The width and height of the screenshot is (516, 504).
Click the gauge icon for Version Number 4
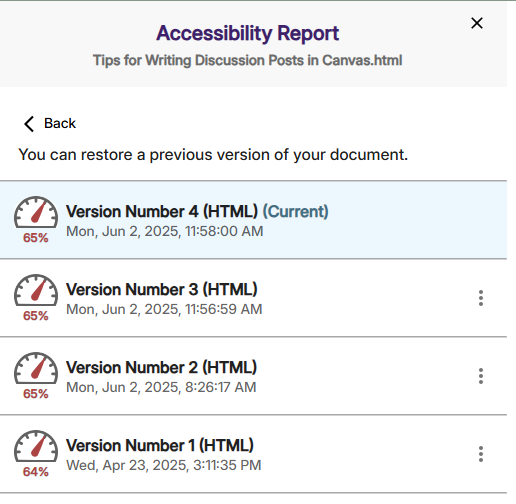pyautogui.click(x=36, y=212)
